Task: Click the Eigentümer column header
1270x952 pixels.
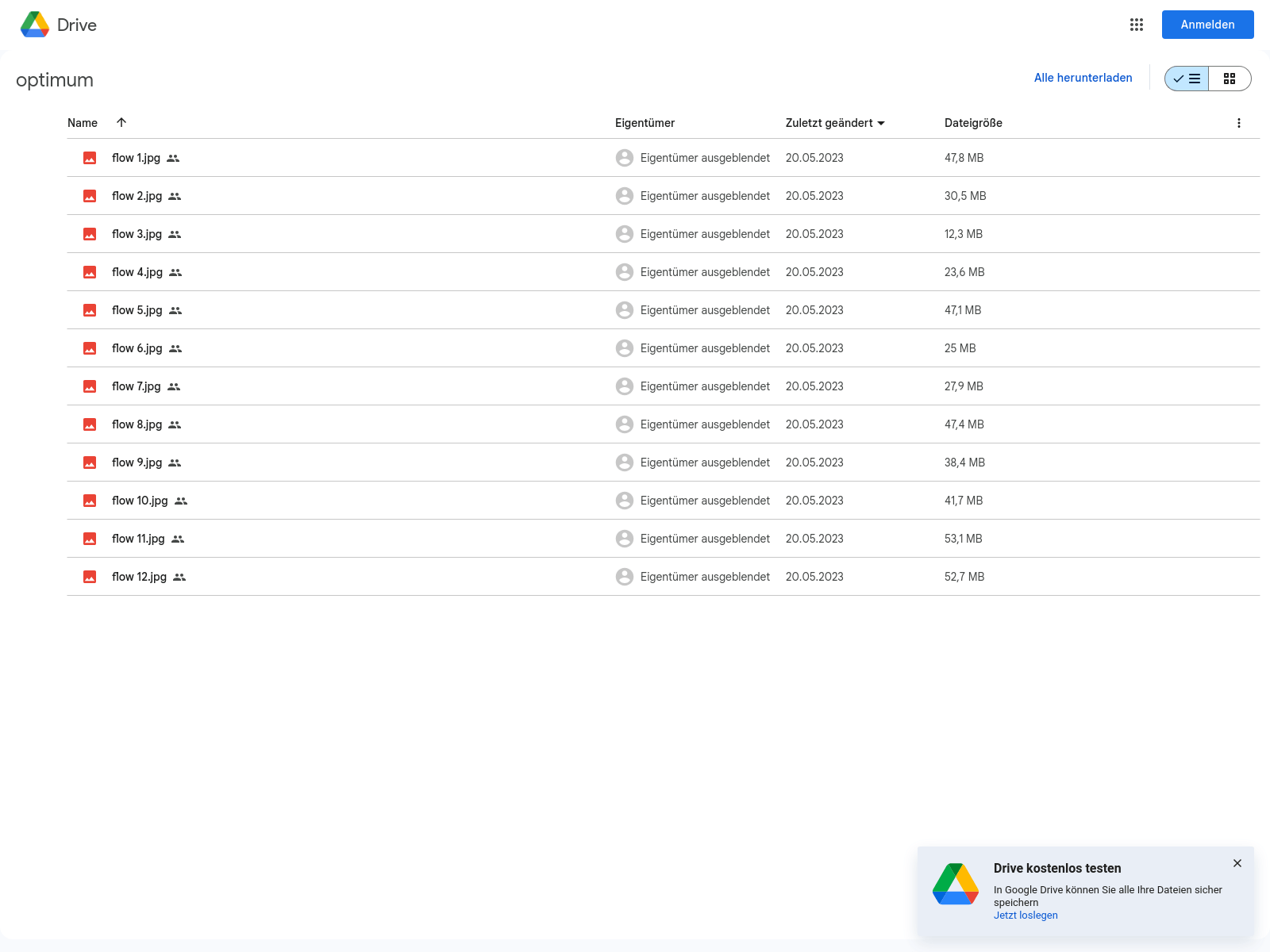Action: 645,123
